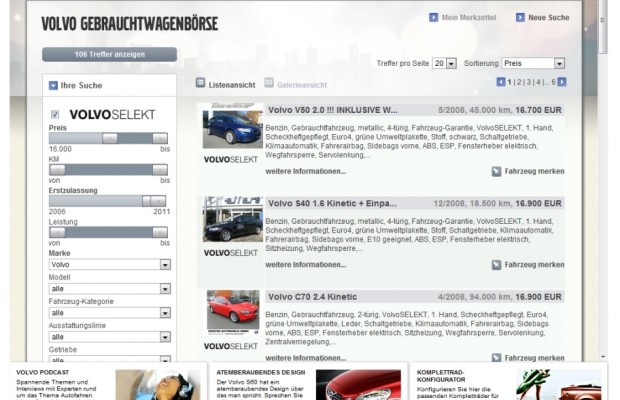620x400 pixels.
Task: Open the Treffer pro Seite dropdown
Action: (x=444, y=63)
